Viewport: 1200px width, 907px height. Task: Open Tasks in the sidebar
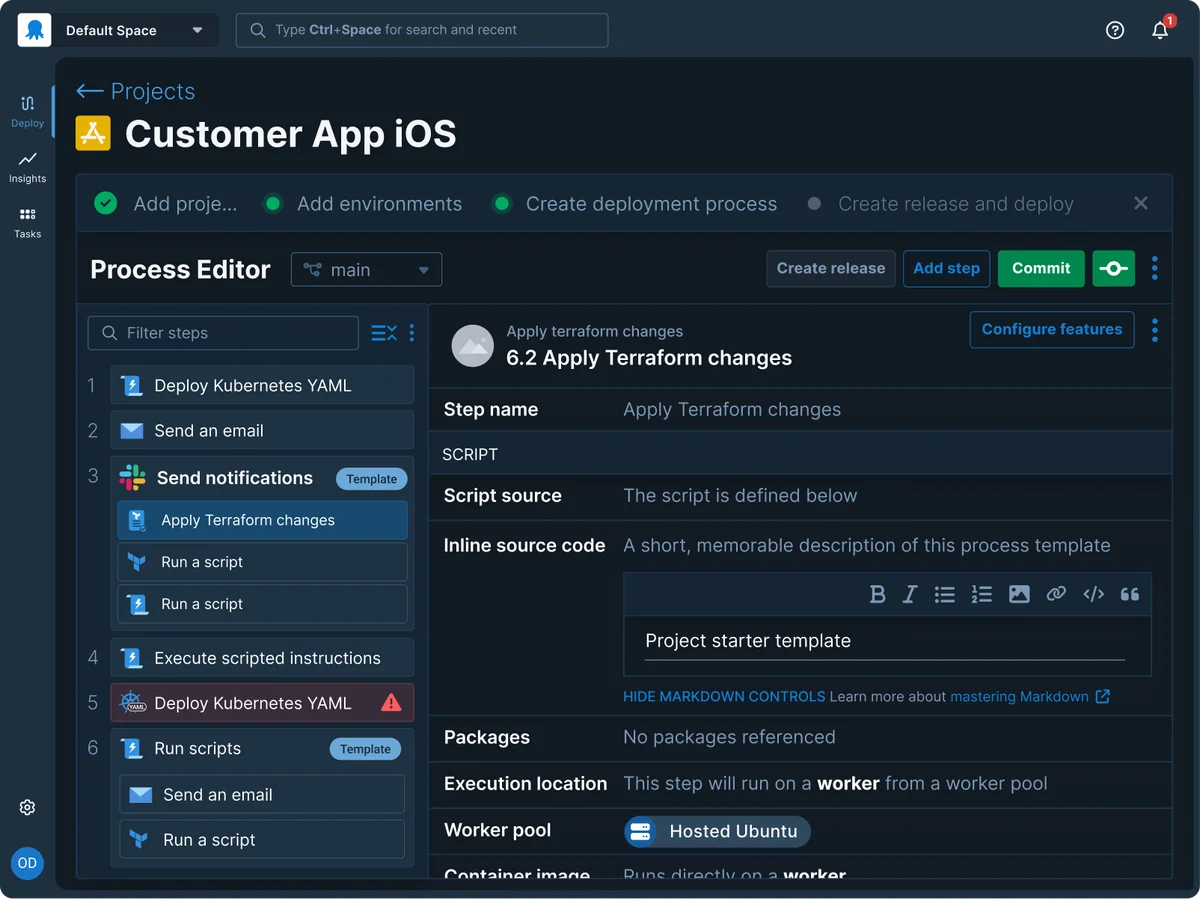(27, 223)
